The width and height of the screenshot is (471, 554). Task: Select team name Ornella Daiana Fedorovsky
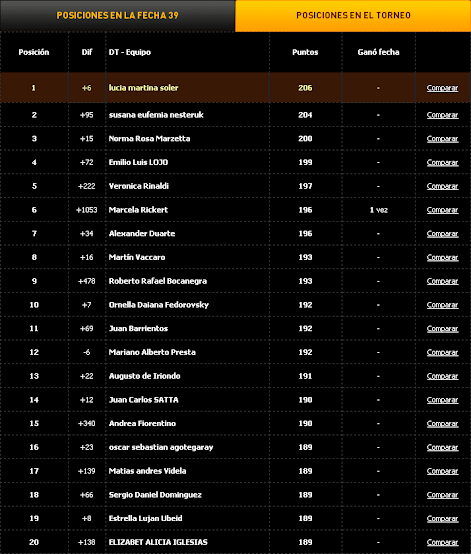[x=159, y=305]
